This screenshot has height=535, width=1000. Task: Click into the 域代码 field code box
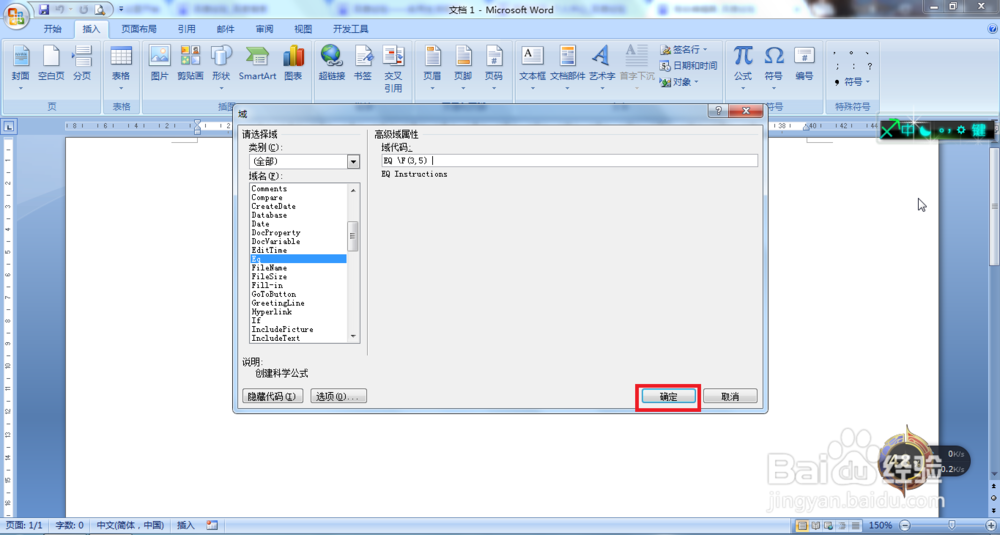pos(570,161)
